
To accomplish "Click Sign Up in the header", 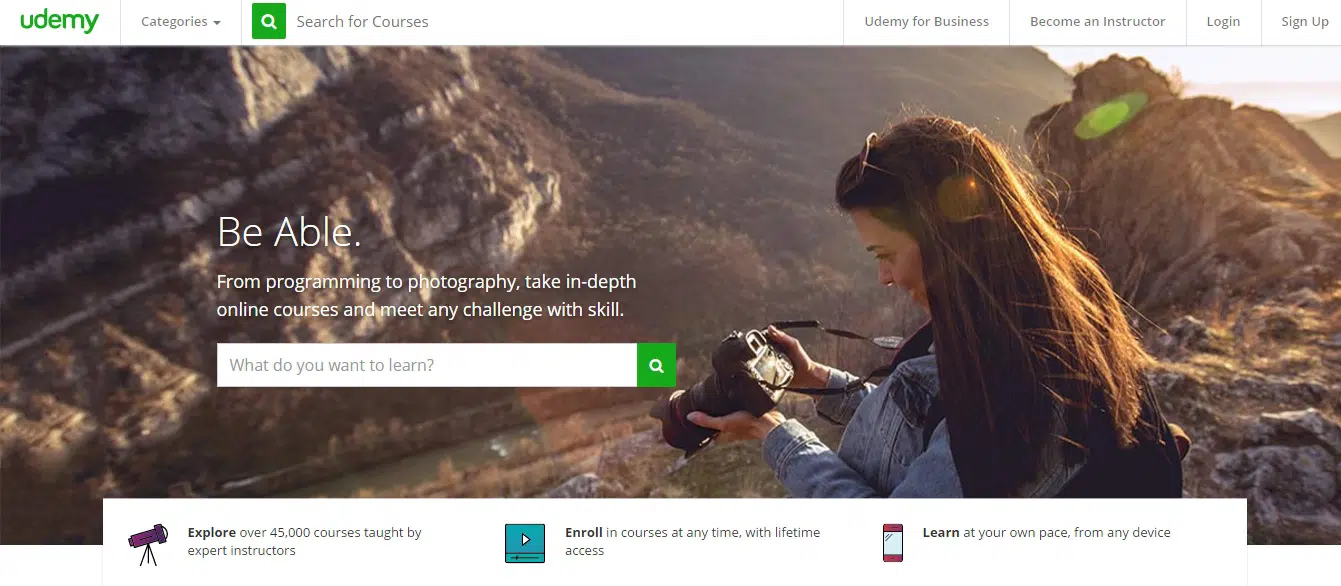I will click(x=1304, y=22).
